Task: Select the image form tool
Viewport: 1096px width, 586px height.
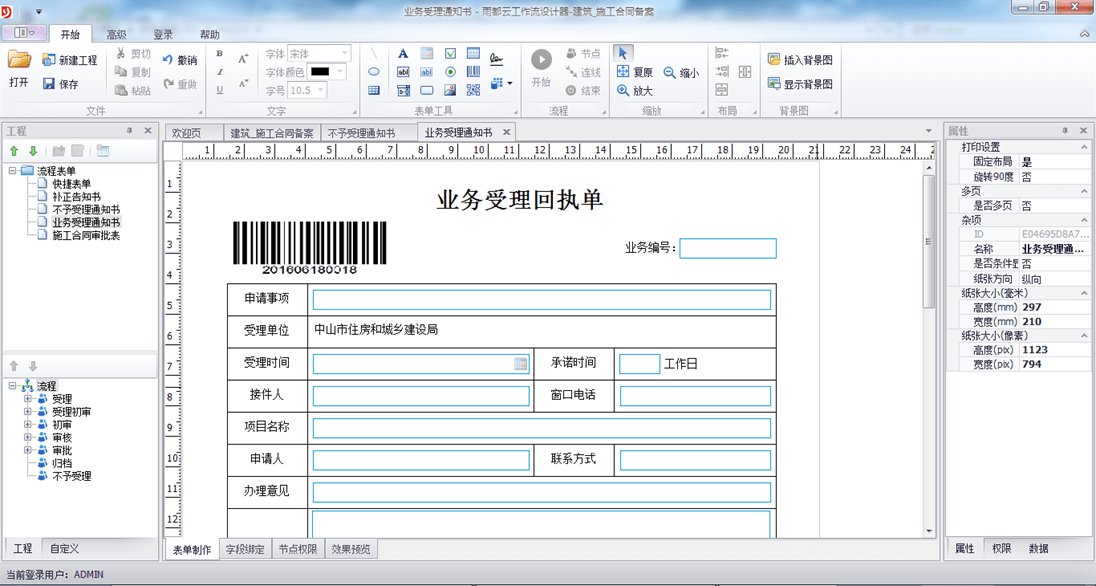Action: (x=450, y=90)
